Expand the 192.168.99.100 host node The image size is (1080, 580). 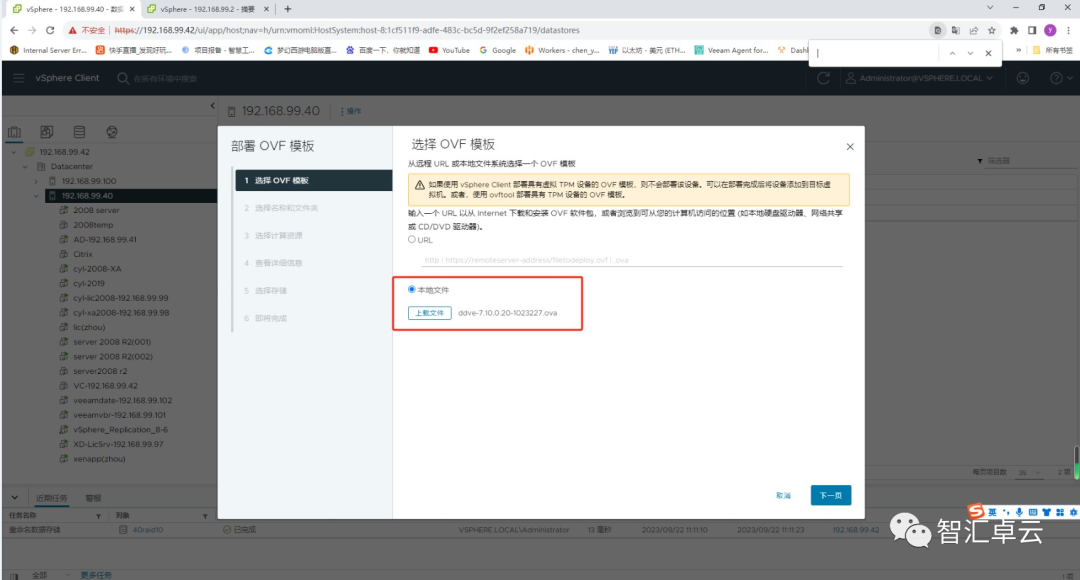37,181
